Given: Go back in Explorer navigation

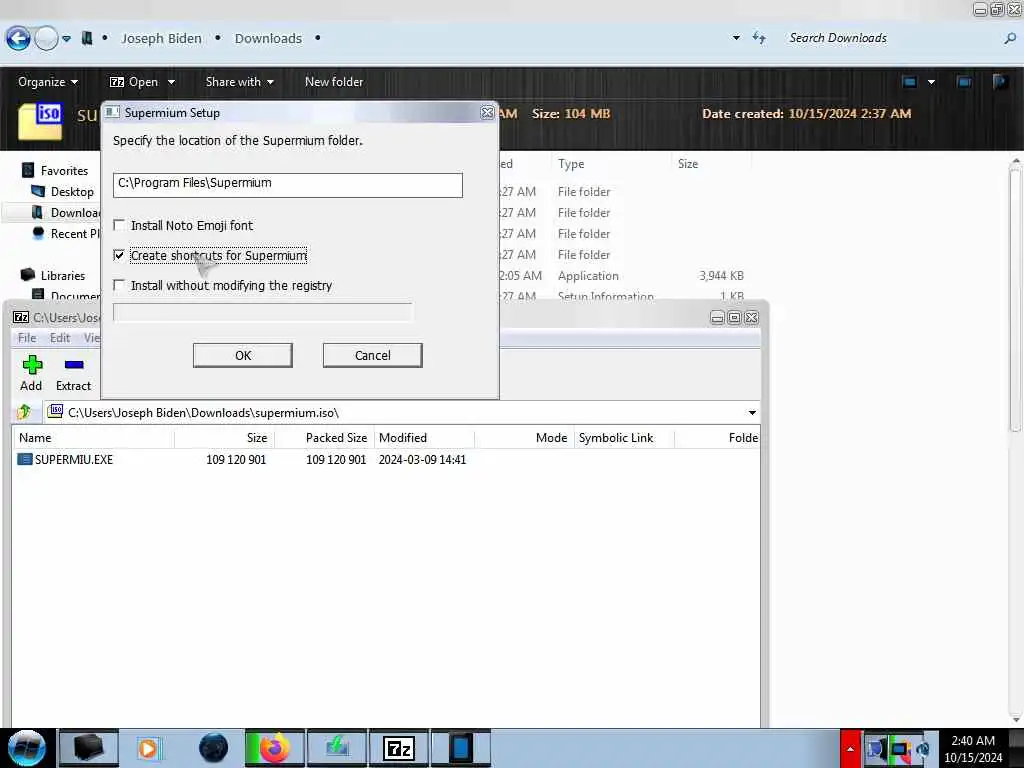Looking at the screenshot, I should tap(18, 39).
